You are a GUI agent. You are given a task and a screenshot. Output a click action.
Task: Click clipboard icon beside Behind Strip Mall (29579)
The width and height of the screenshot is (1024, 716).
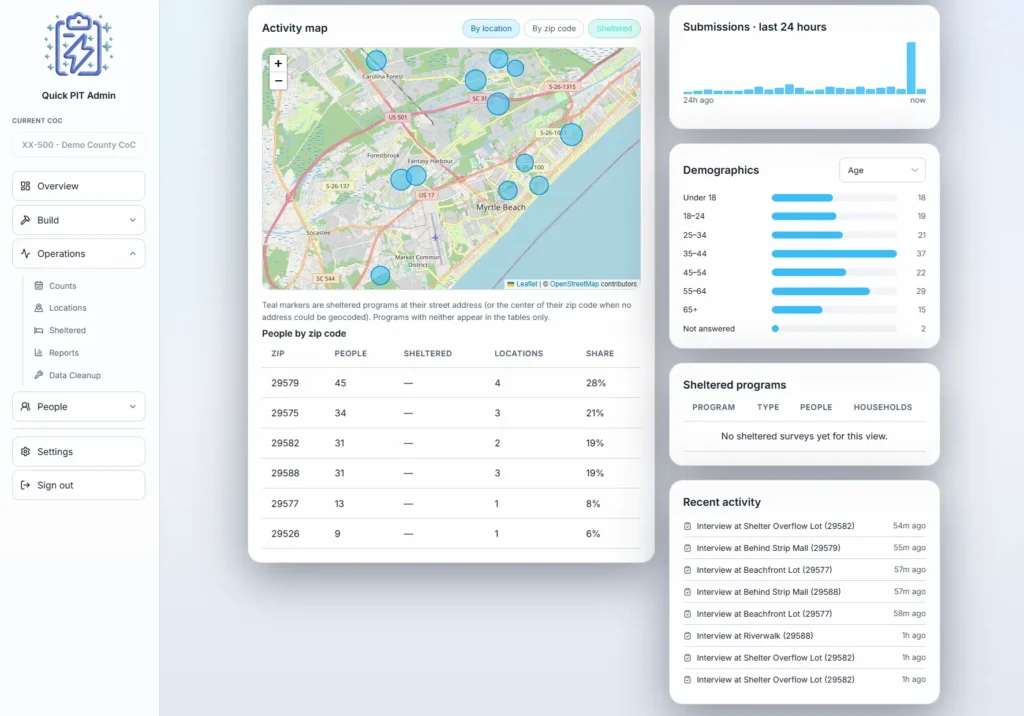point(687,548)
